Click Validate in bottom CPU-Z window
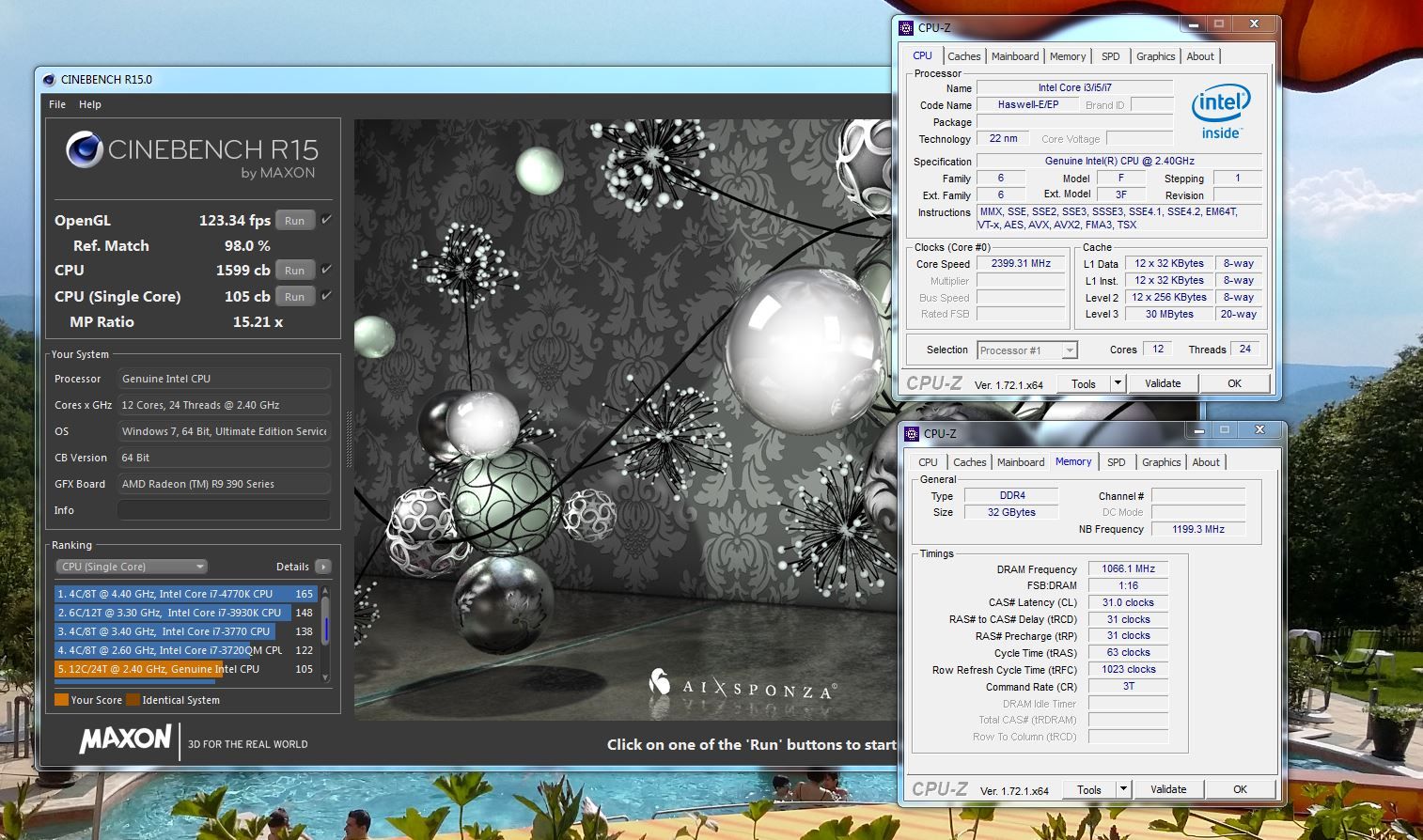 [1168, 789]
